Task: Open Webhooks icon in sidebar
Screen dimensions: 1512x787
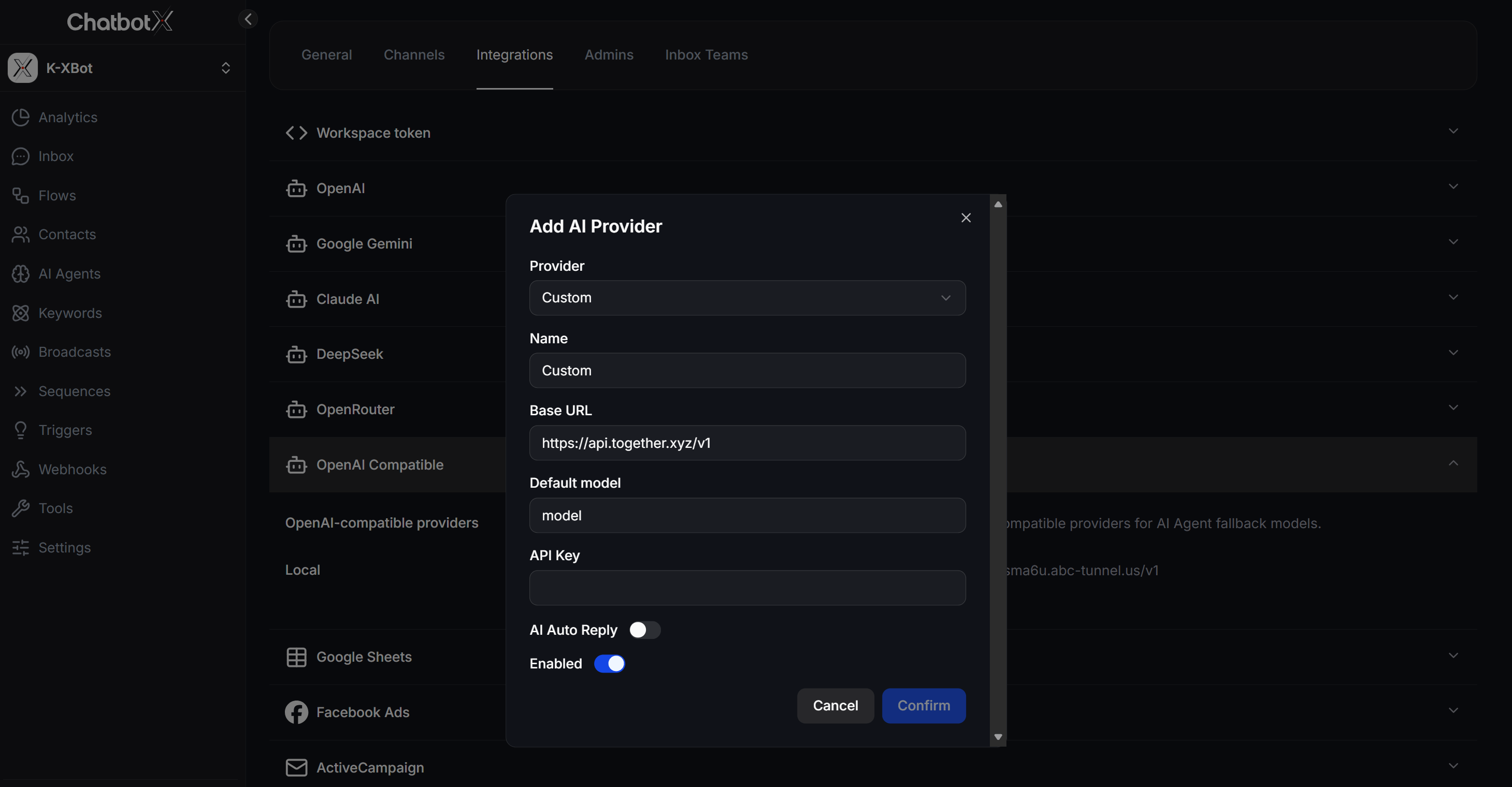Action: click(21, 469)
